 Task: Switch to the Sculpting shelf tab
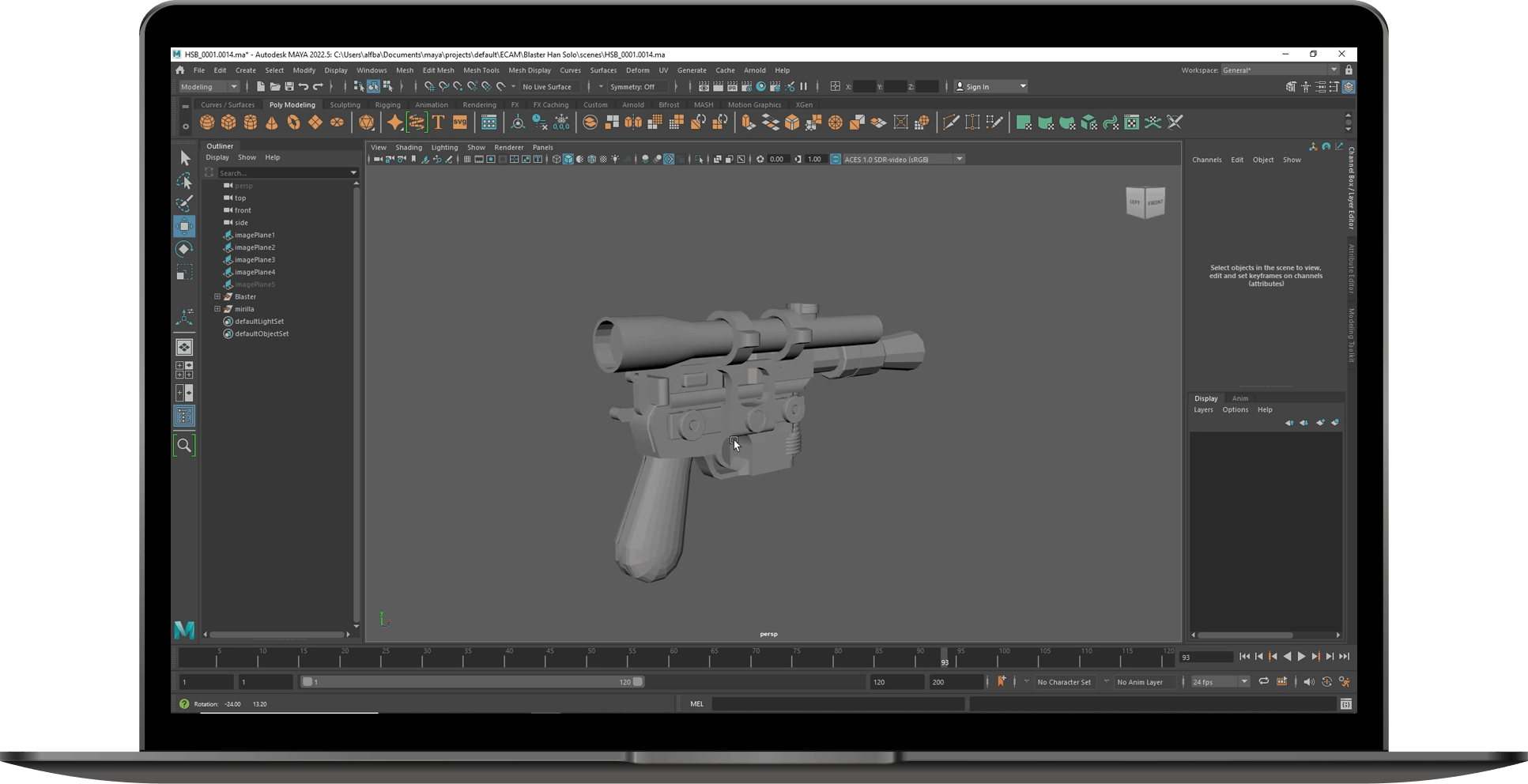345,104
